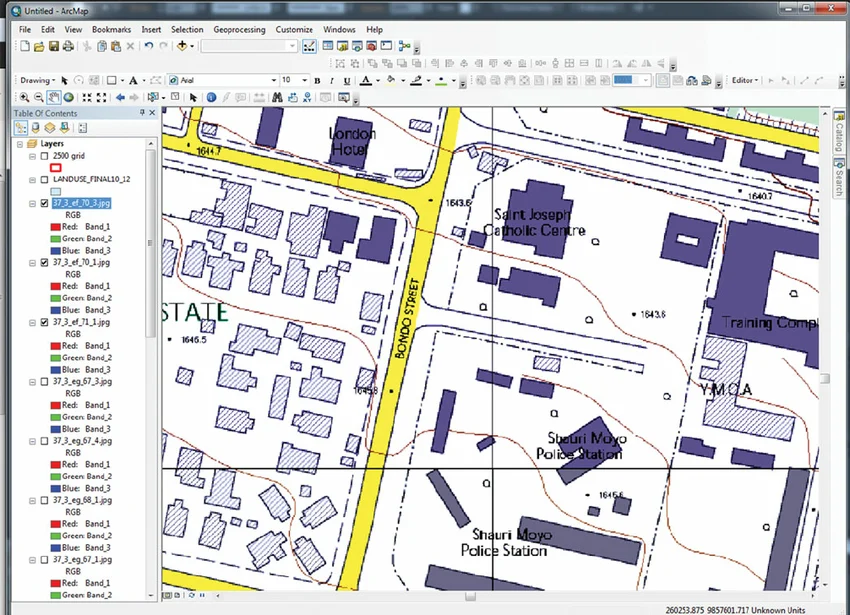The image size is (850, 615).
Task: Go back to previous extent arrow
Action: [x=120, y=98]
